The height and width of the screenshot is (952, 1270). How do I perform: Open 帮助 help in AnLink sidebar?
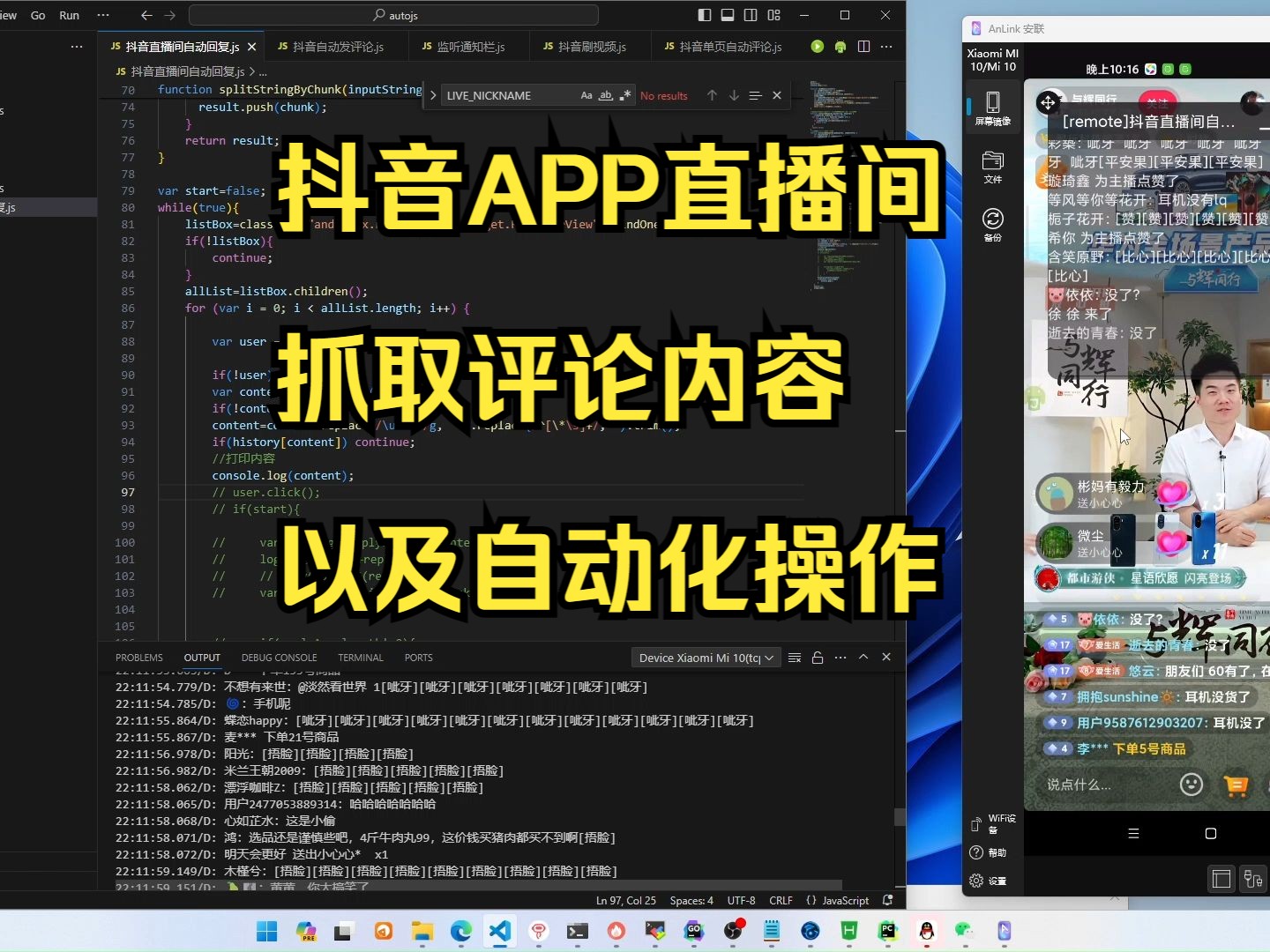989,852
